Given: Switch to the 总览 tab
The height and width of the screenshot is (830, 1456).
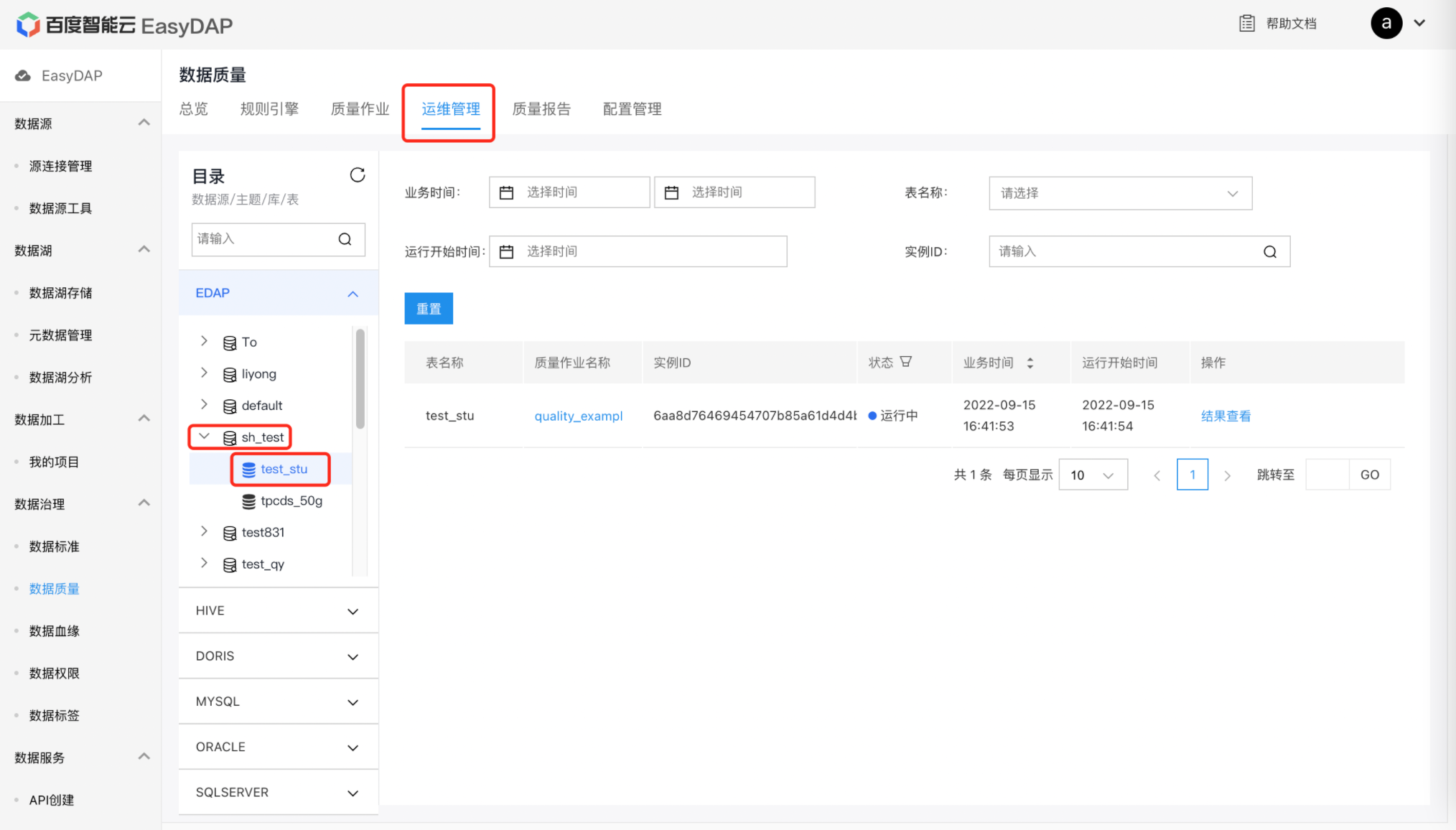Looking at the screenshot, I should tap(193, 109).
